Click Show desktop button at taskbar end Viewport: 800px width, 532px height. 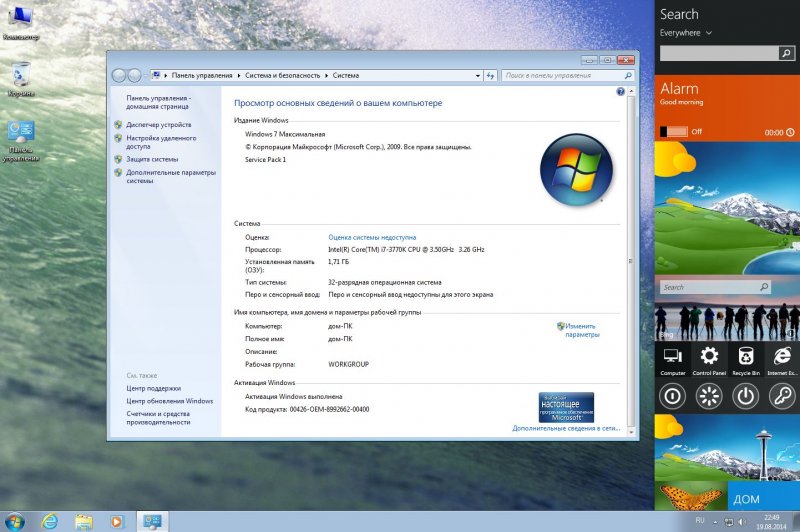tap(796, 522)
